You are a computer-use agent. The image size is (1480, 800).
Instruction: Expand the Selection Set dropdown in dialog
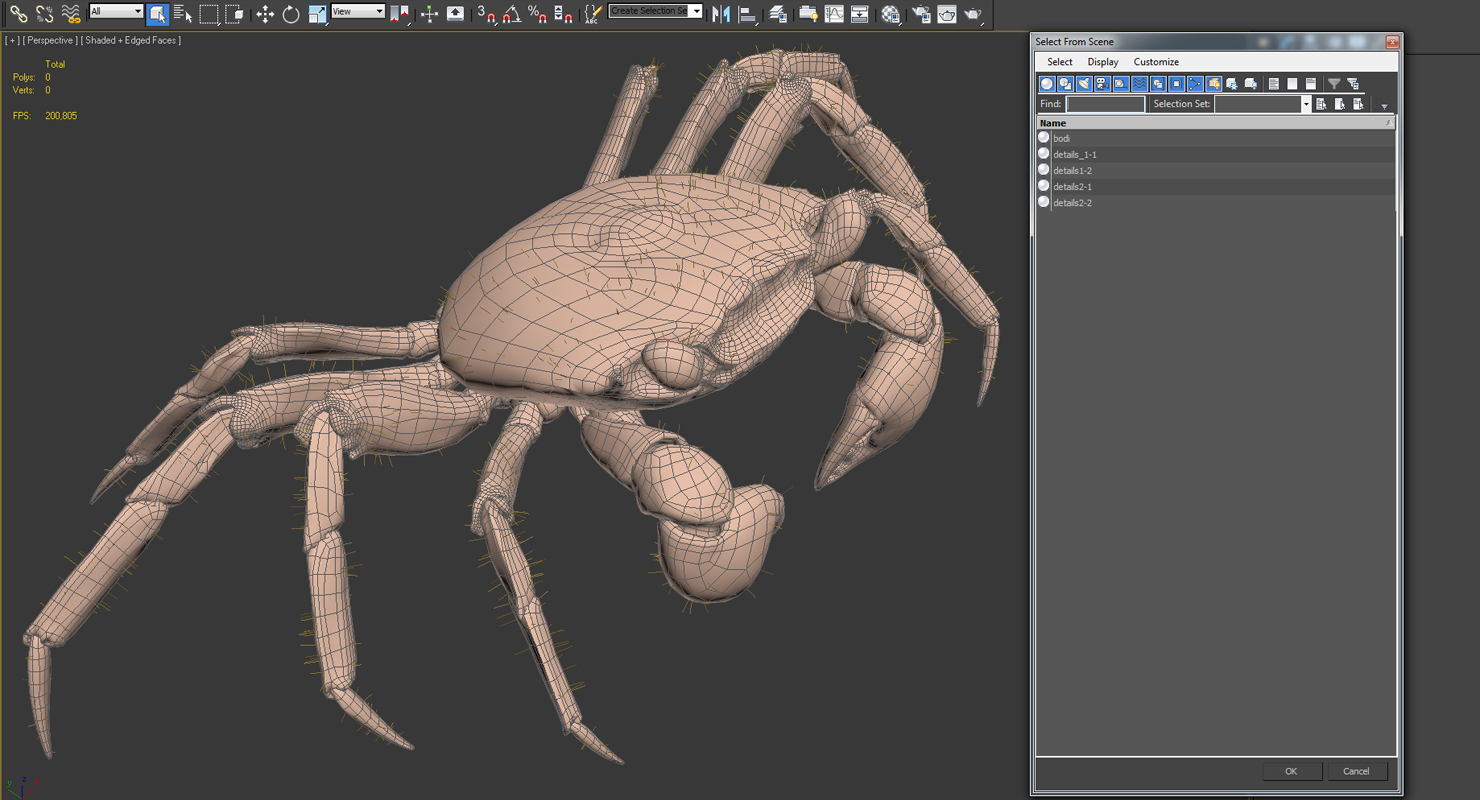tap(1305, 104)
